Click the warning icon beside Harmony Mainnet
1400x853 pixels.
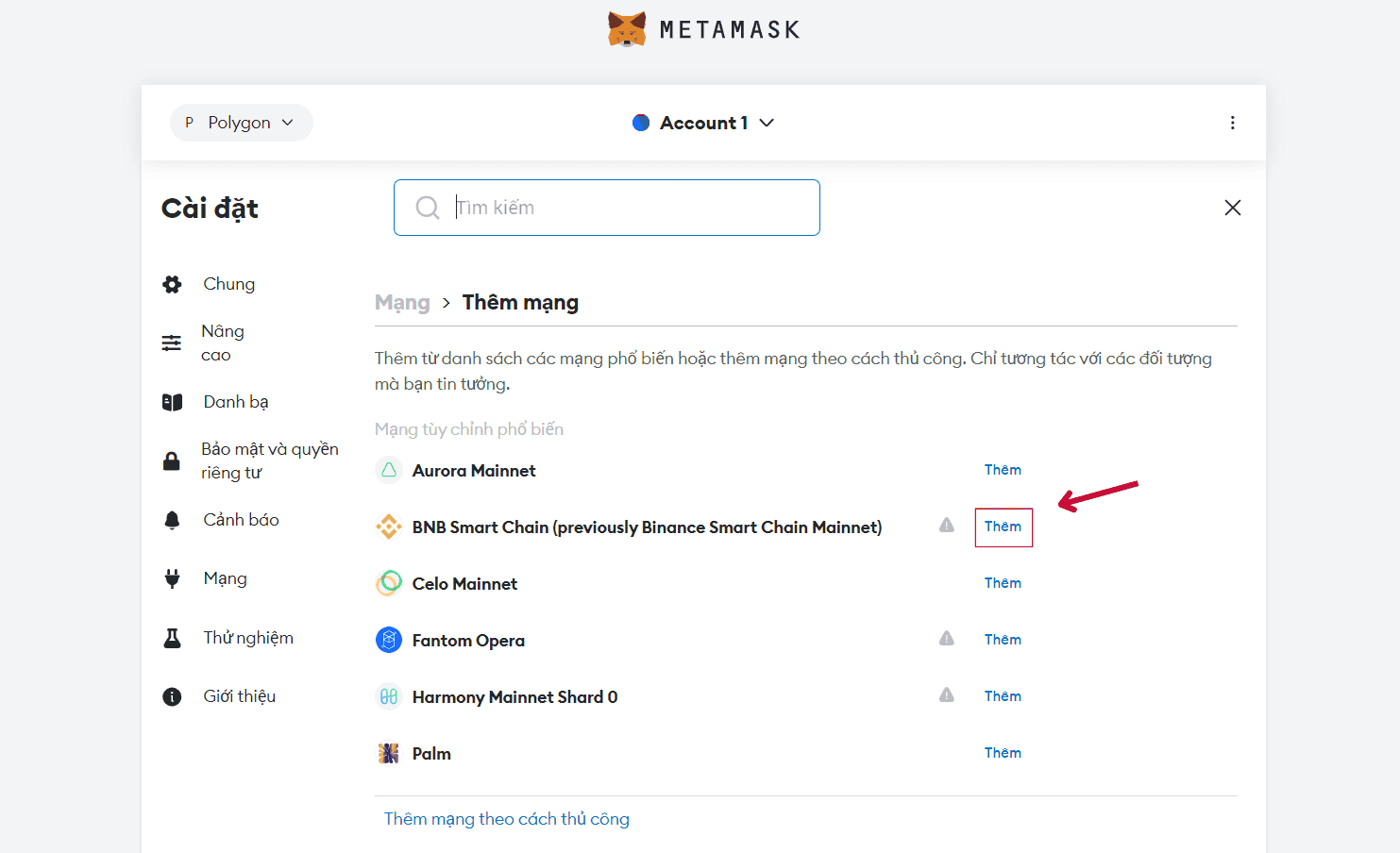click(x=946, y=695)
